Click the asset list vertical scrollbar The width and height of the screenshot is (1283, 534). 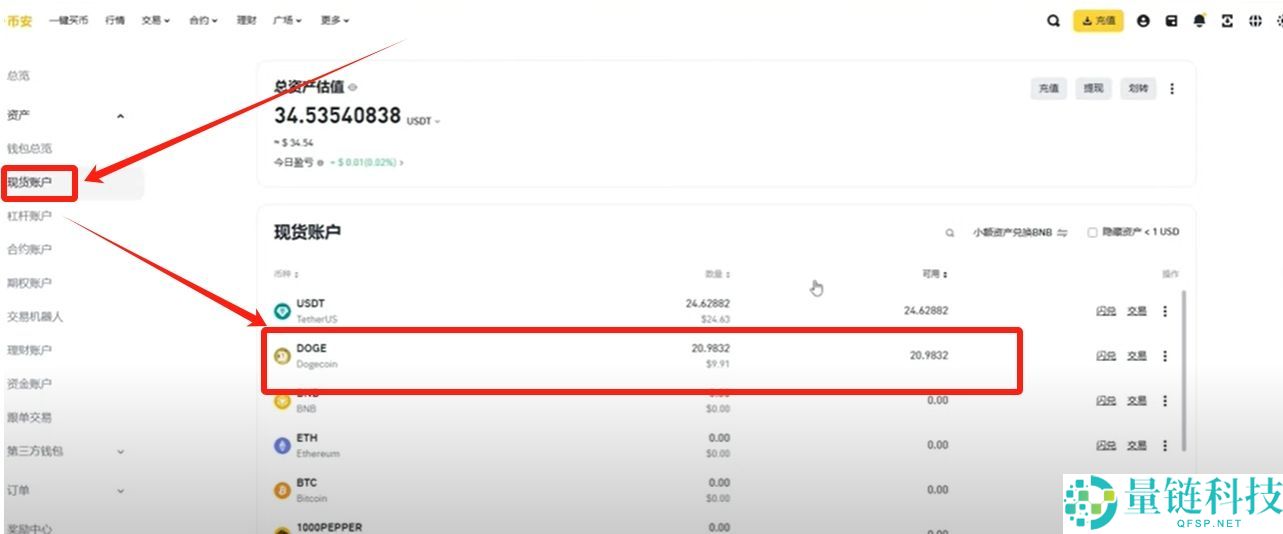[1185, 370]
